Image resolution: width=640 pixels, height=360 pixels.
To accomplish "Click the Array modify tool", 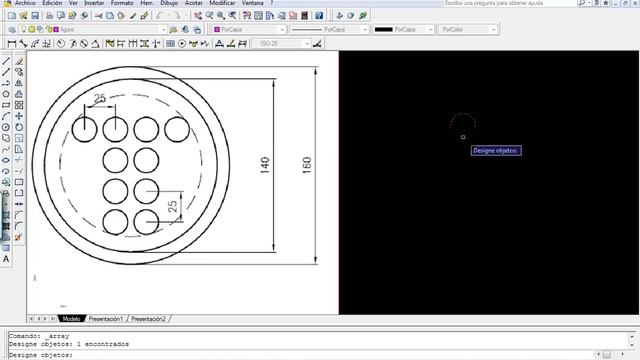I will 19,105.
